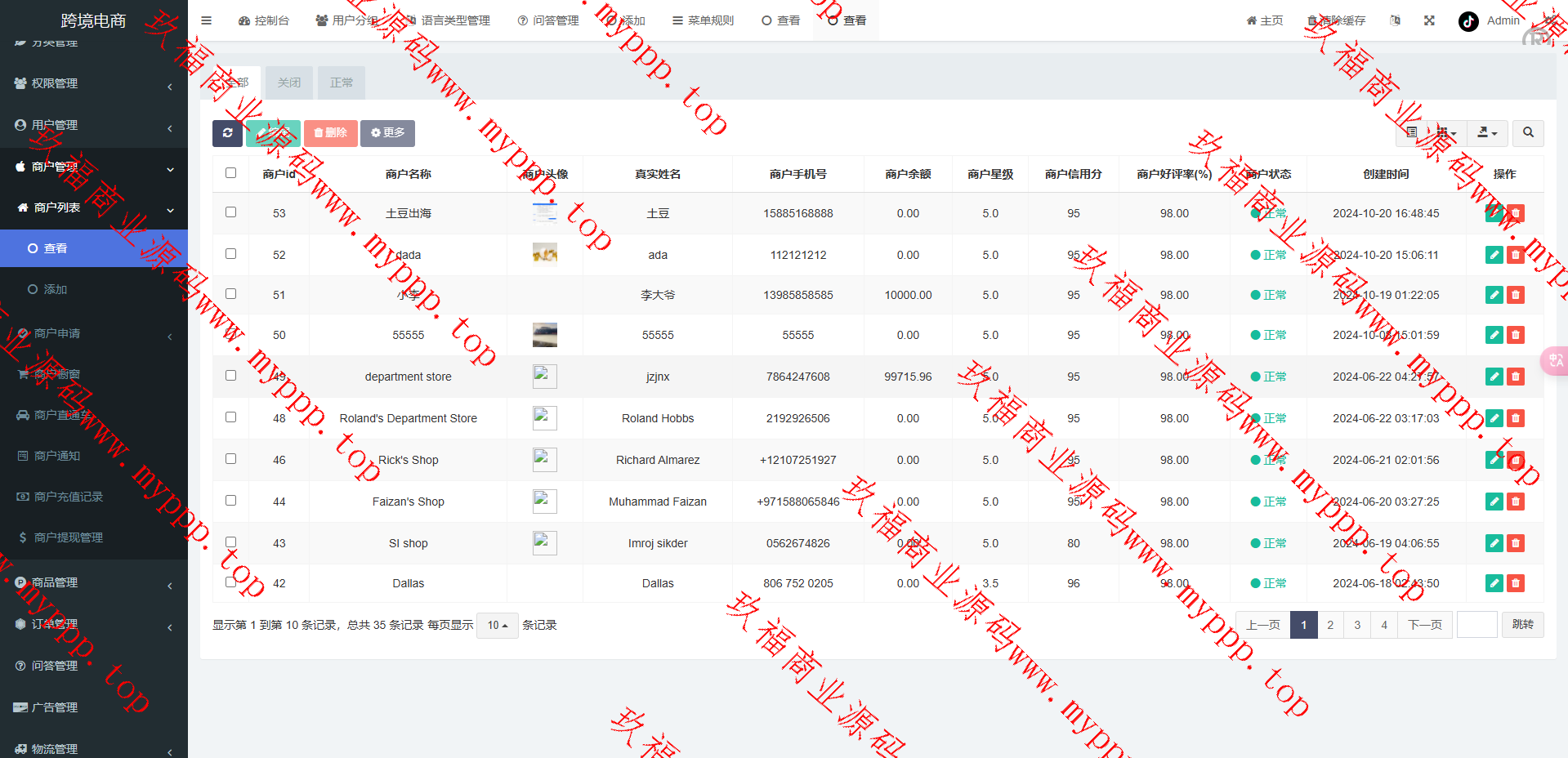Viewport: 1568px width, 758px height.
Task: Click red delete icon for merchant 51
Action: click(1516, 295)
